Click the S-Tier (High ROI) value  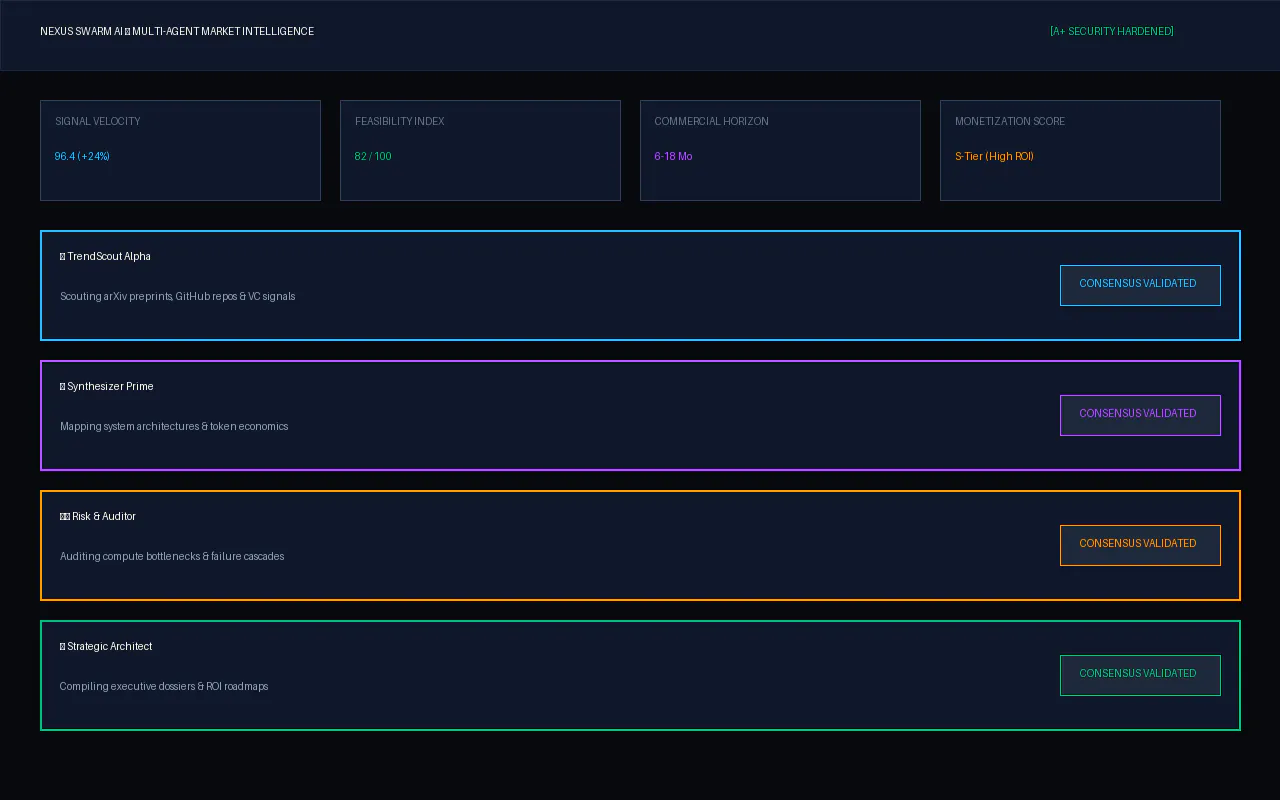(994, 157)
